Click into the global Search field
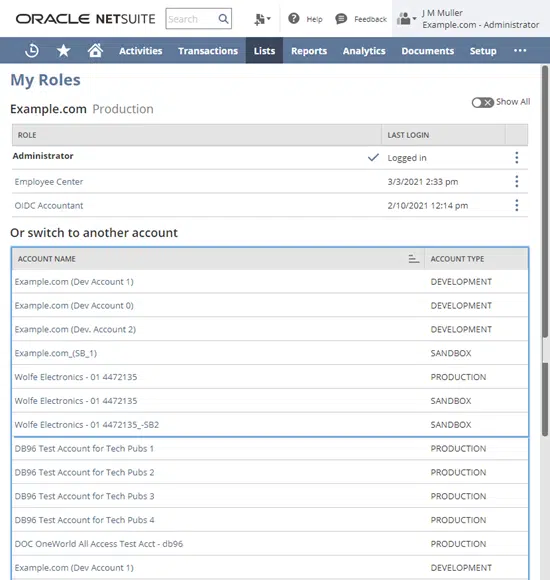The image size is (550, 580). (x=192, y=18)
